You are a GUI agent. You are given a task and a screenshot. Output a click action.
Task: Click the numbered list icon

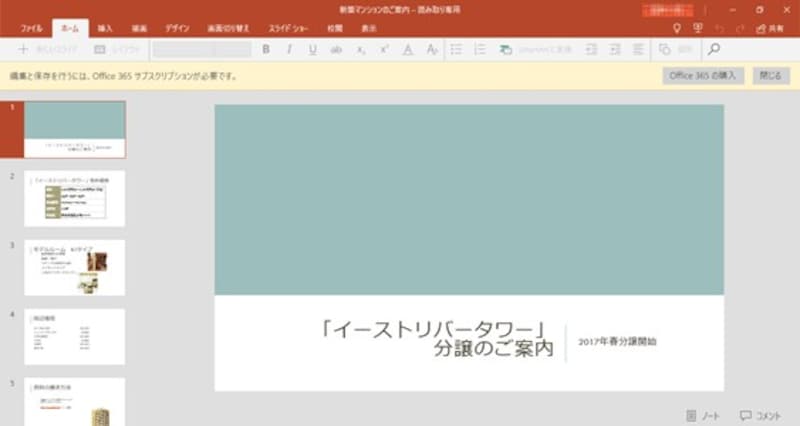[x=480, y=49]
